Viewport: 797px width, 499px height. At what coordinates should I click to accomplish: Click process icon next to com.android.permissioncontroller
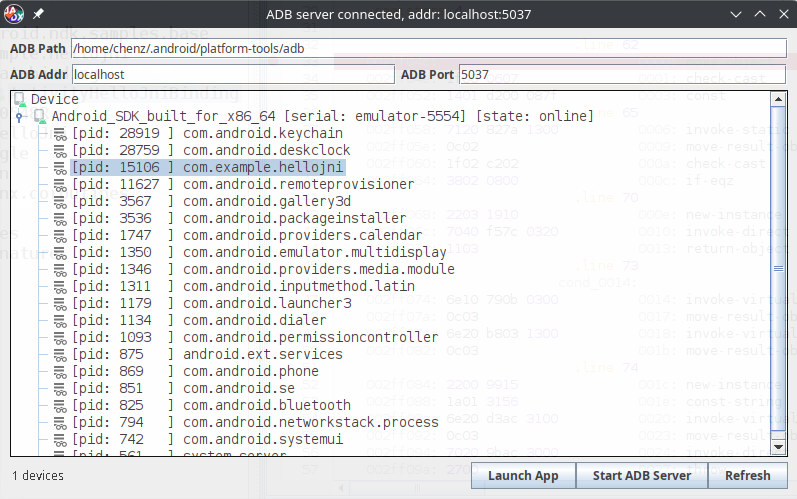pos(60,337)
